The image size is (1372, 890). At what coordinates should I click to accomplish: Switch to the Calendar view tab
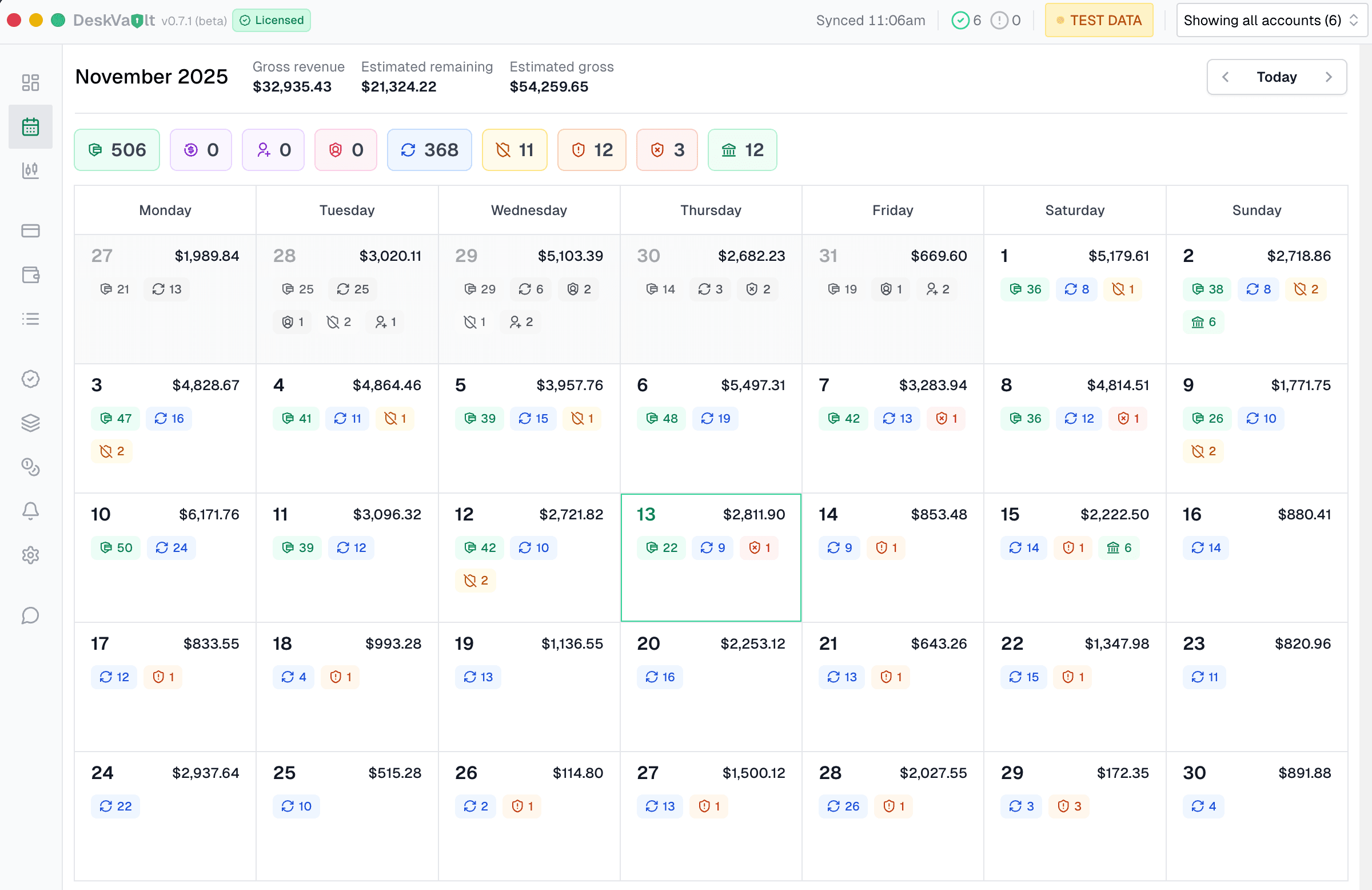[30, 126]
